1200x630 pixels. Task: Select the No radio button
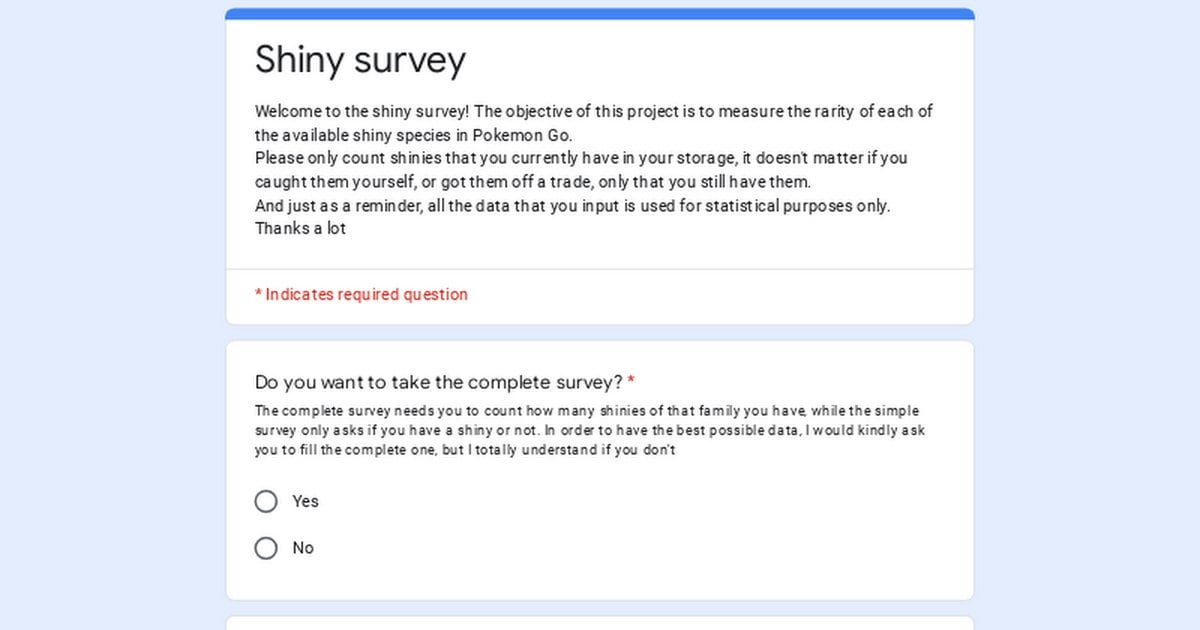pos(266,548)
